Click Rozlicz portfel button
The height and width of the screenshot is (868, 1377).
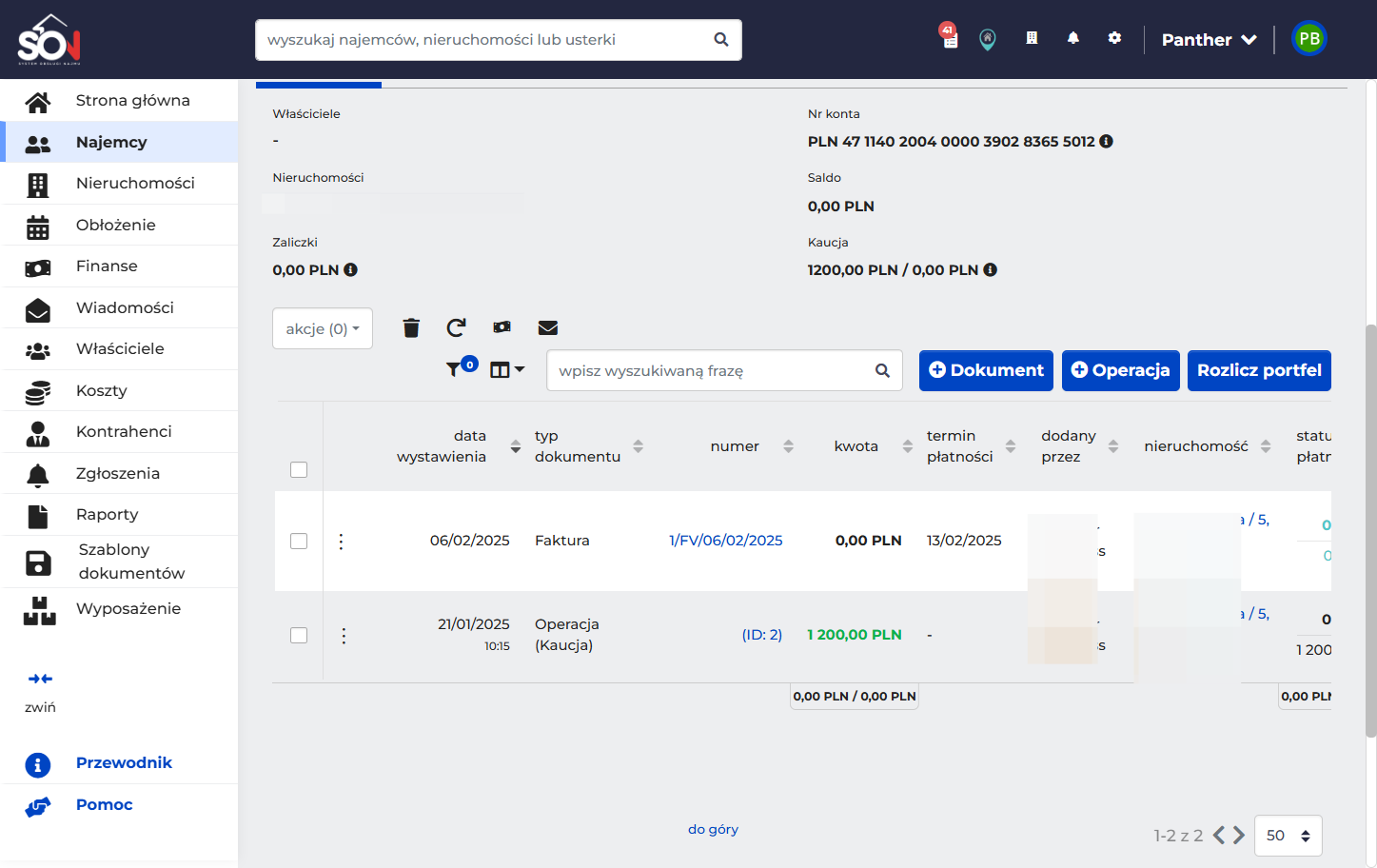point(1259,370)
